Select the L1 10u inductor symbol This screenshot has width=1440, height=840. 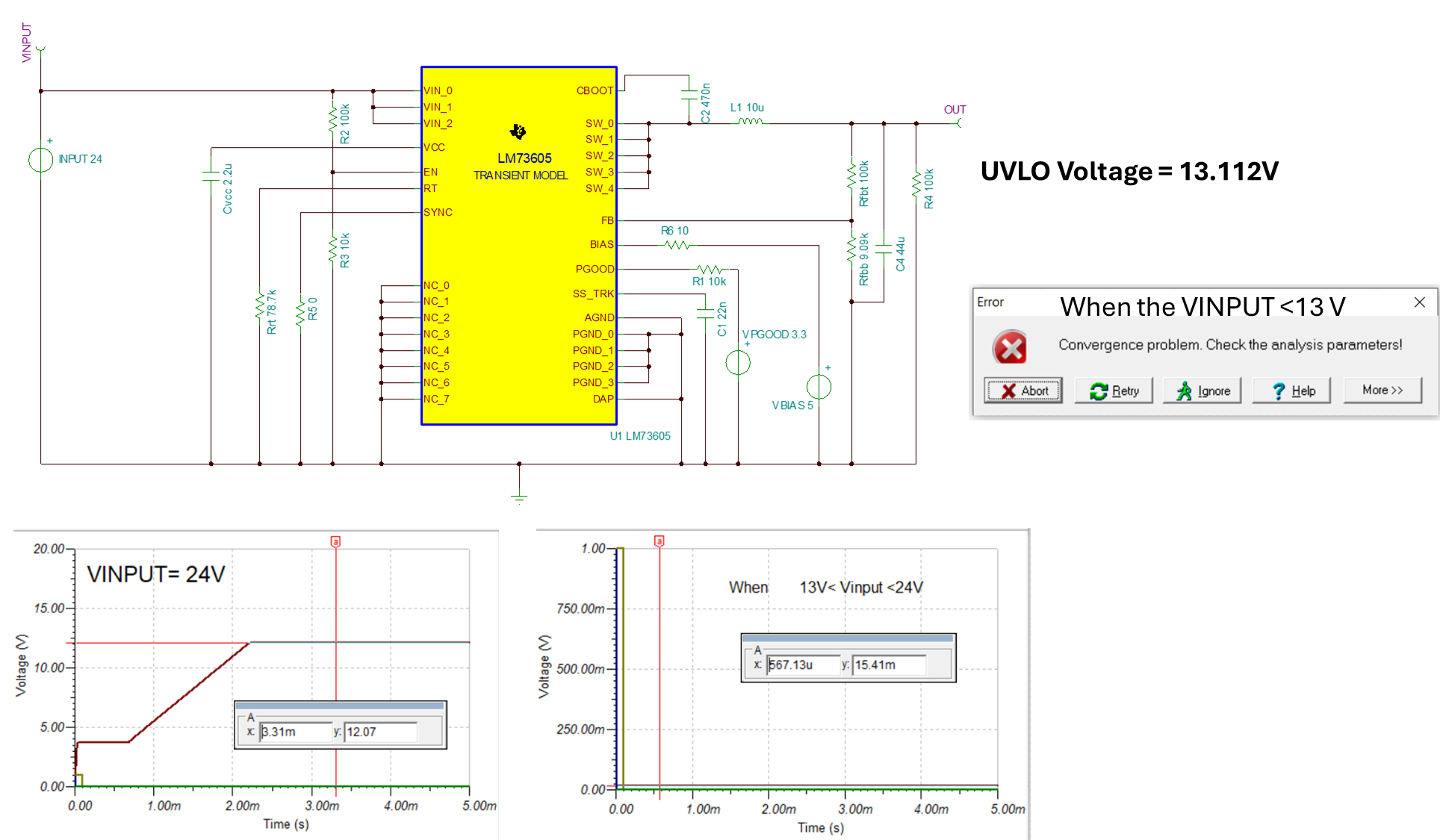[751, 121]
